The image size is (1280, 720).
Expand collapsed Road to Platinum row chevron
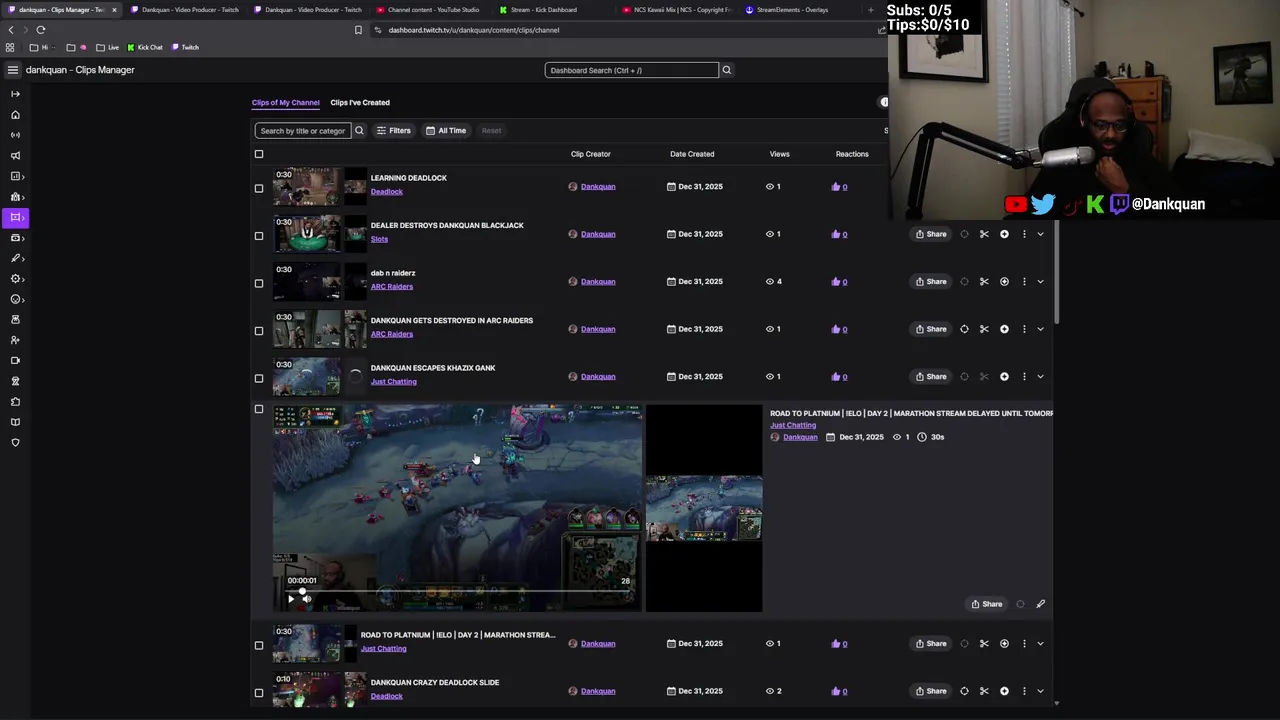pyautogui.click(x=1040, y=644)
